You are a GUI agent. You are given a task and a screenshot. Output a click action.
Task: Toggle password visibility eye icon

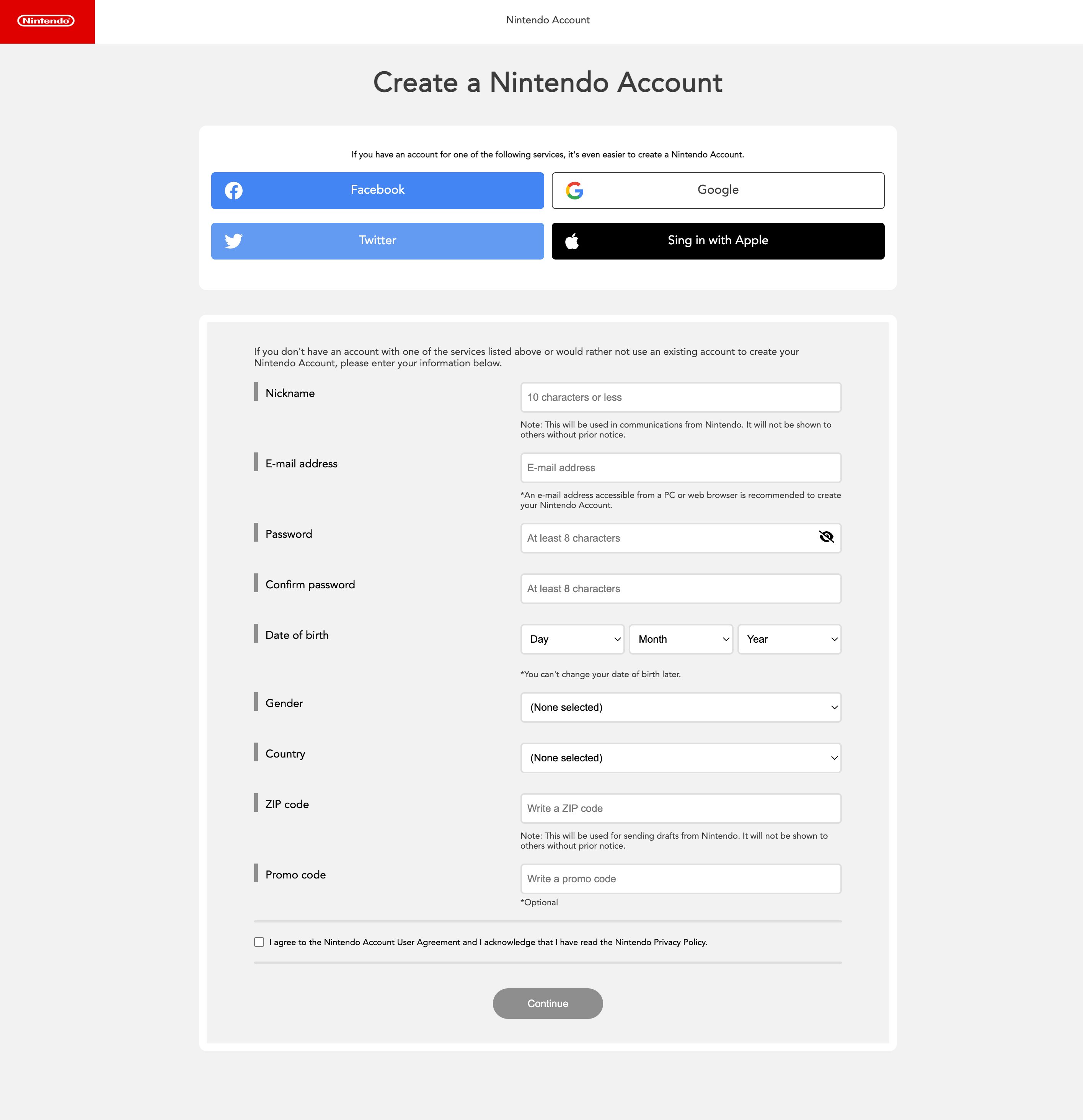click(826, 537)
